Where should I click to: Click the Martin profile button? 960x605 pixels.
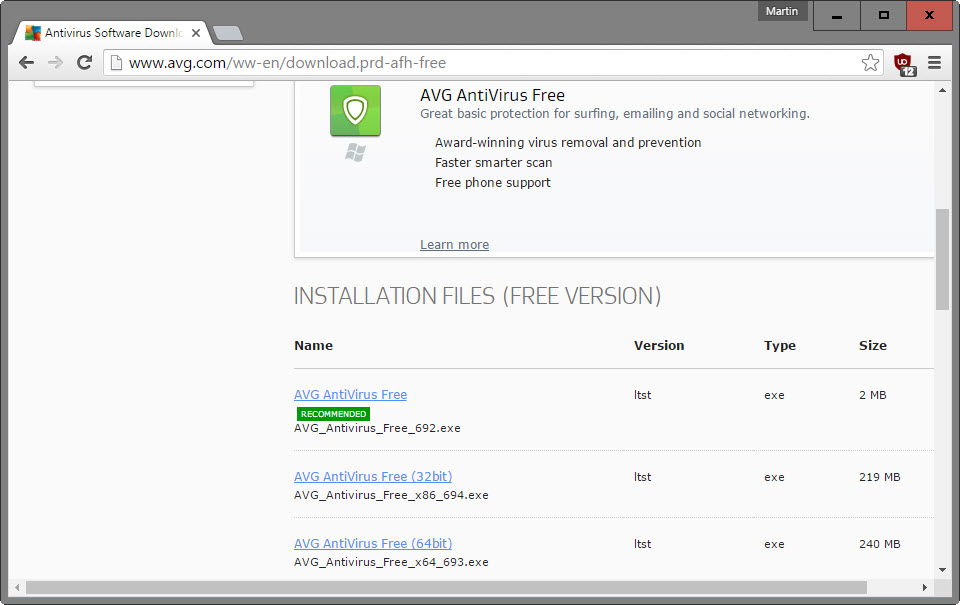[782, 11]
